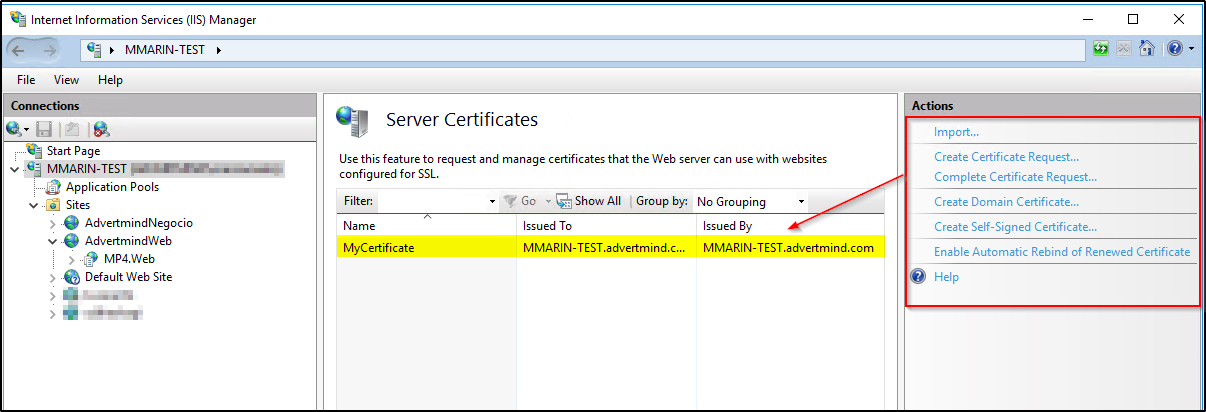Sort by the Issued By column header
The image size is (1206, 412).
tap(790, 226)
